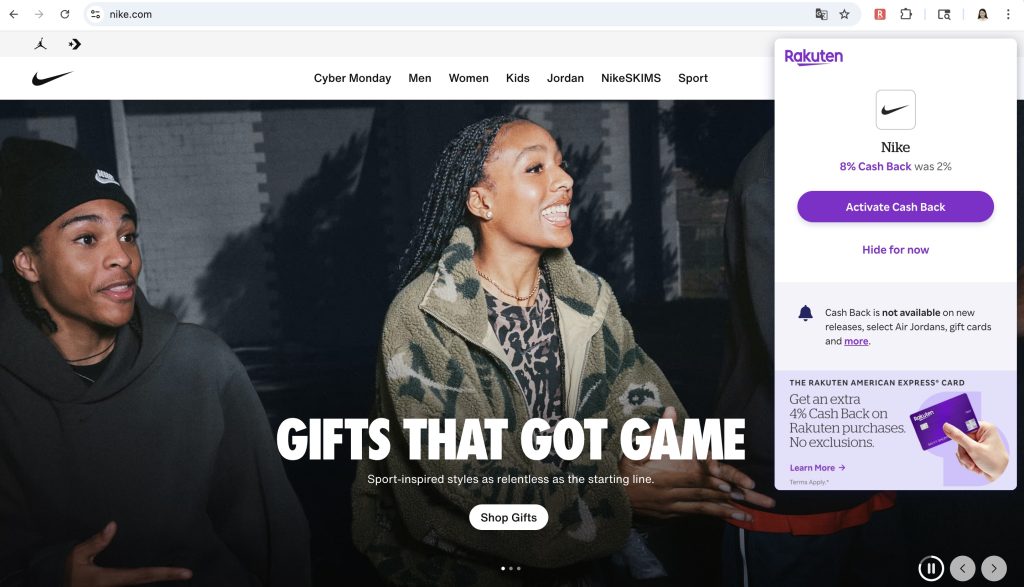Open the Converse brand icon link
The width and height of the screenshot is (1024, 587).
[74, 44]
